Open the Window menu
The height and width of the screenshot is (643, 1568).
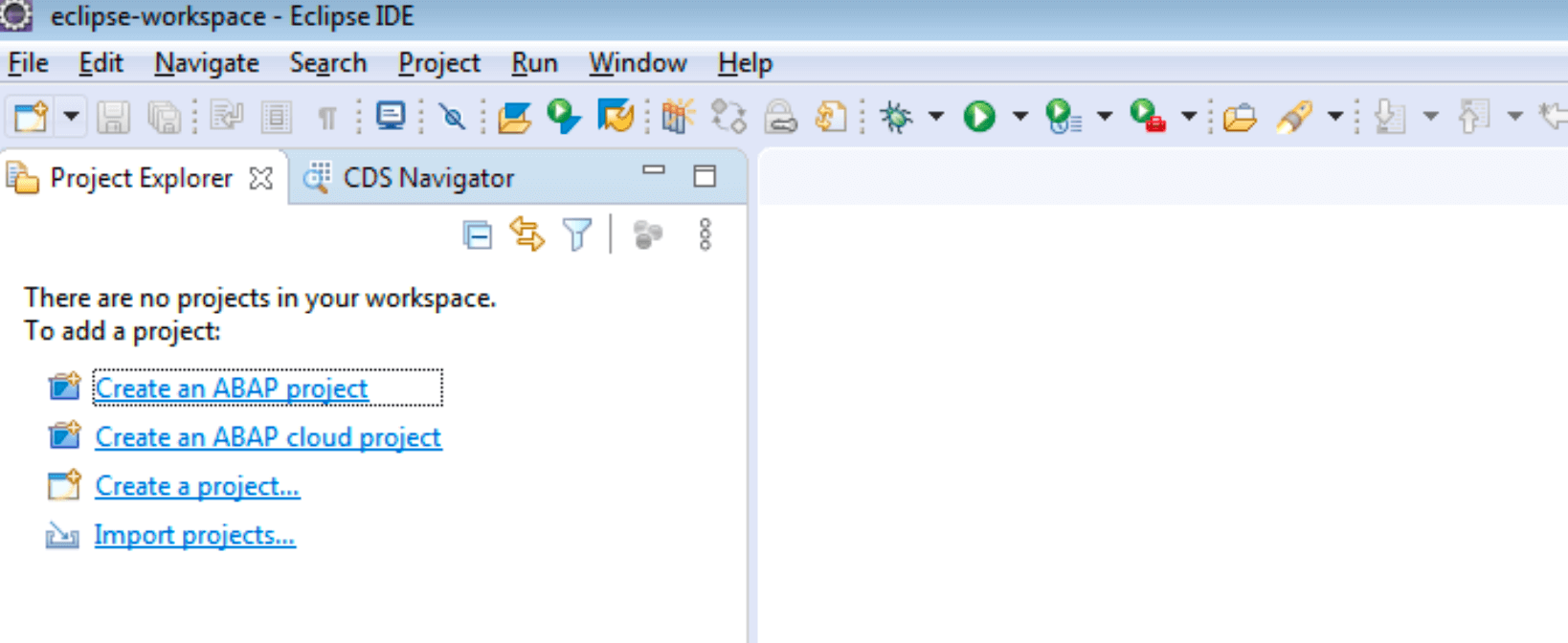pyautogui.click(x=638, y=63)
